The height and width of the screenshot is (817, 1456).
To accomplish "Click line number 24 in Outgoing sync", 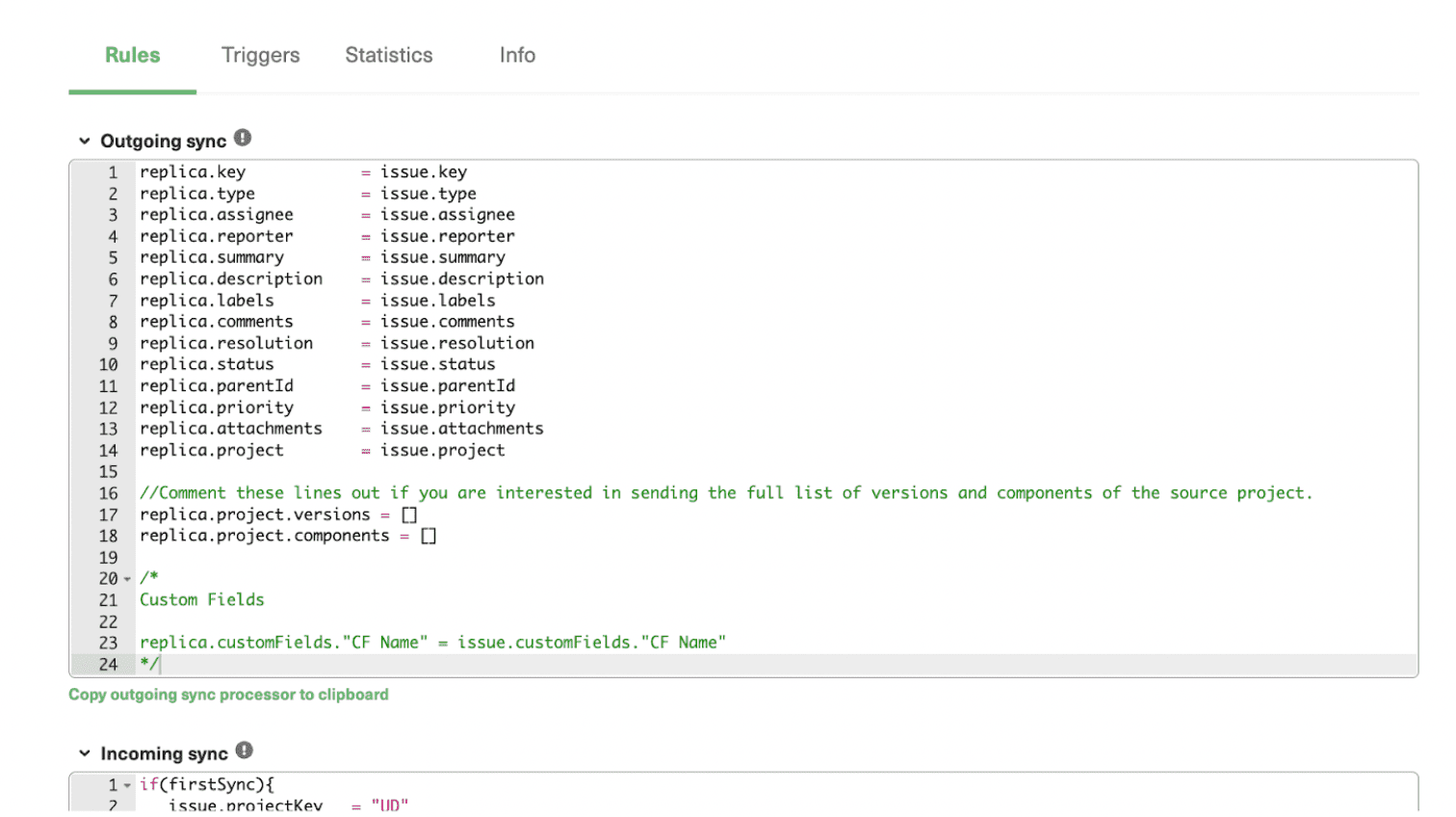I will pyautogui.click(x=107, y=664).
